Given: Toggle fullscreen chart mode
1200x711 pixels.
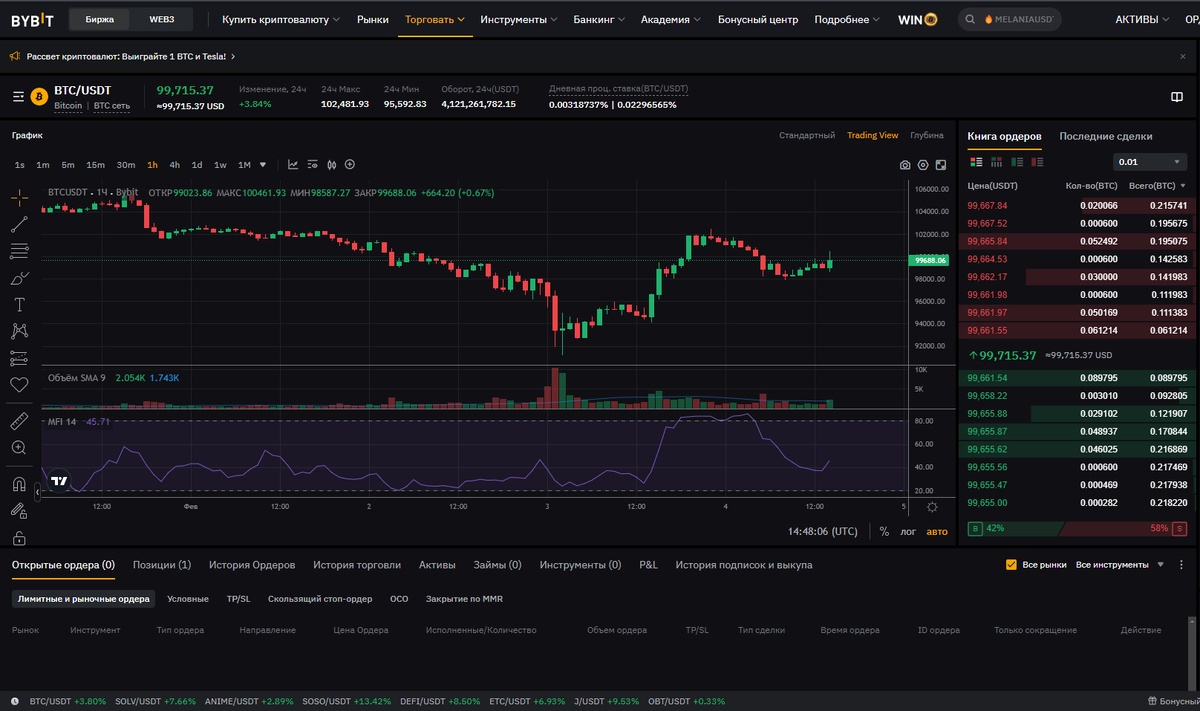Looking at the screenshot, I should [x=940, y=165].
